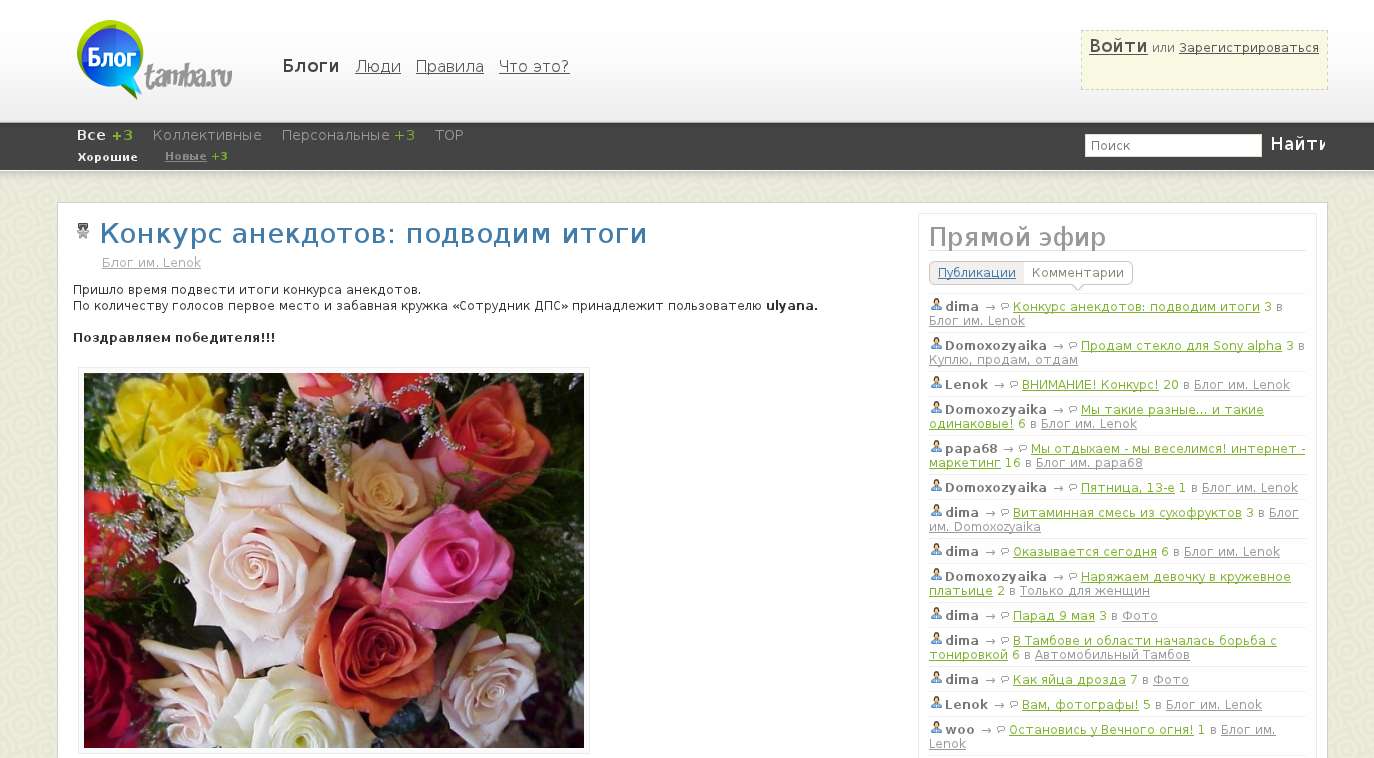The image size is (1374, 758).
Task: Open the TOP blogs filter
Action: point(449,135)
